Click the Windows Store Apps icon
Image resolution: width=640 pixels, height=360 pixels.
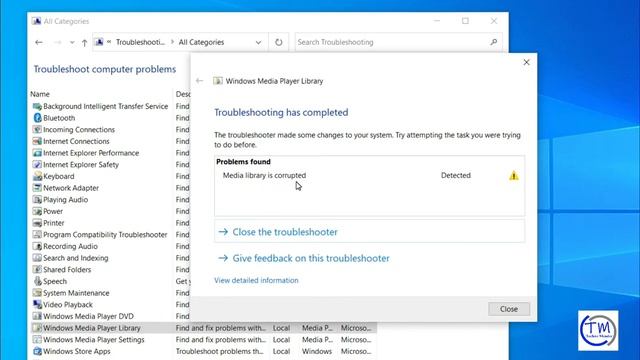[37, 351]
